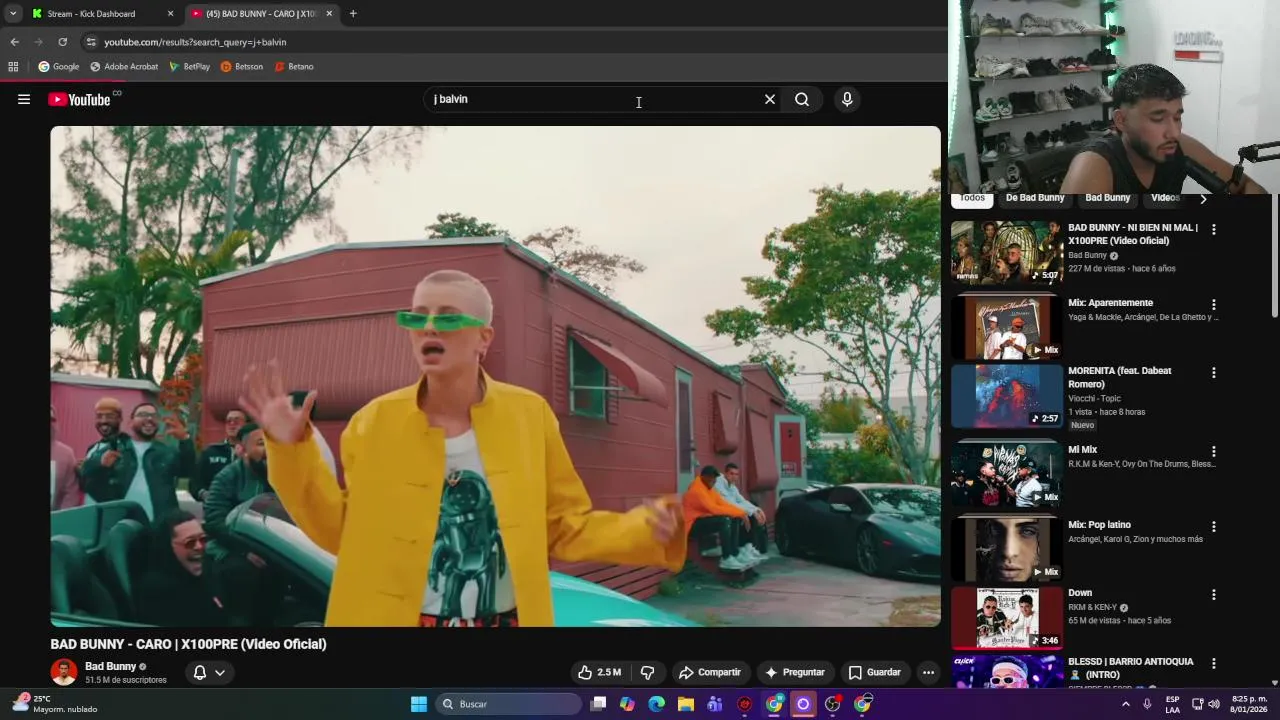Open the Compartir share button
The width and height of the screenshot is (1280, 720).
[709, 672]
